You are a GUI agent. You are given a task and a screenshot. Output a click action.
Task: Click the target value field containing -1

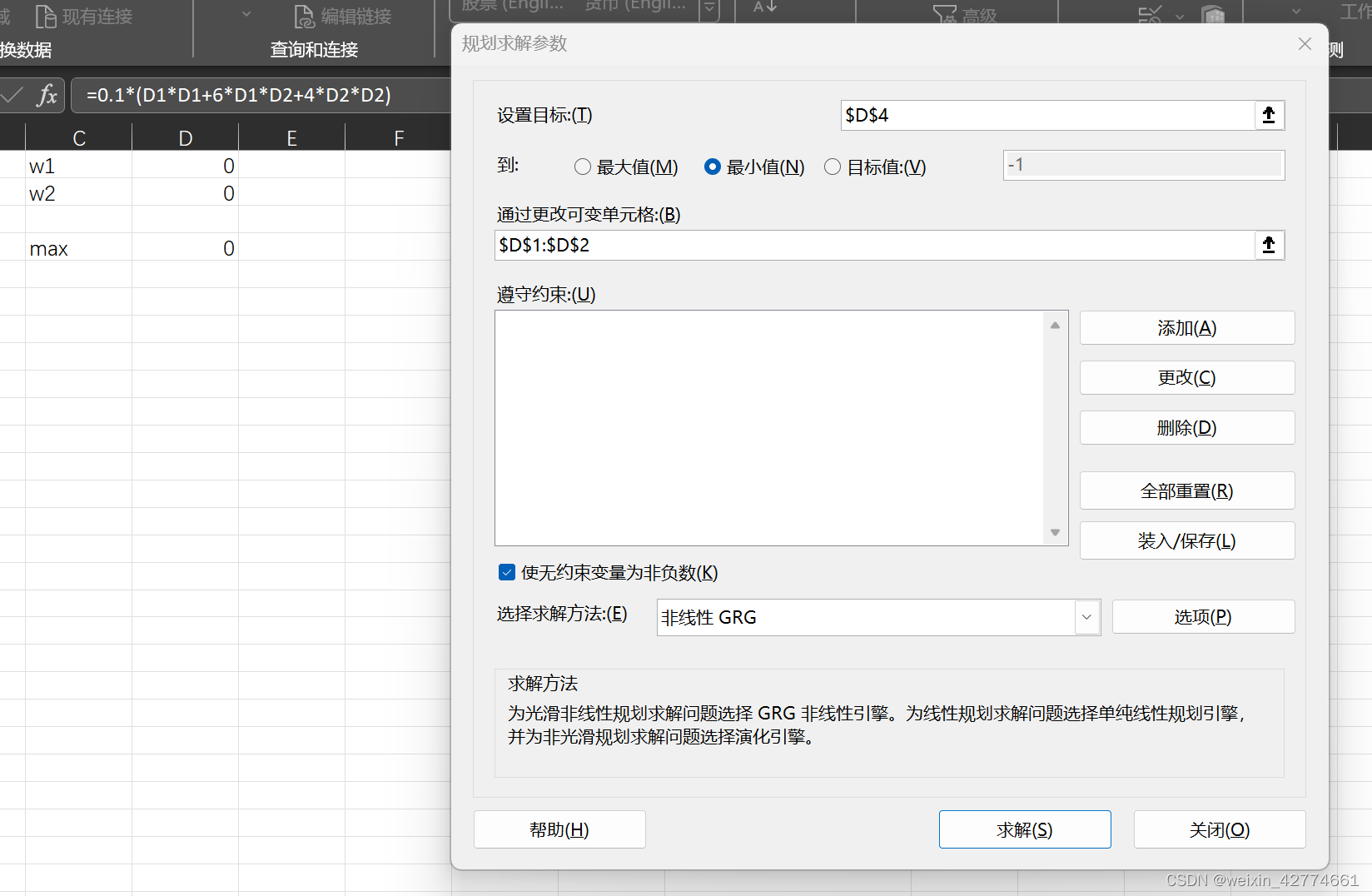tap(1143, 164)
